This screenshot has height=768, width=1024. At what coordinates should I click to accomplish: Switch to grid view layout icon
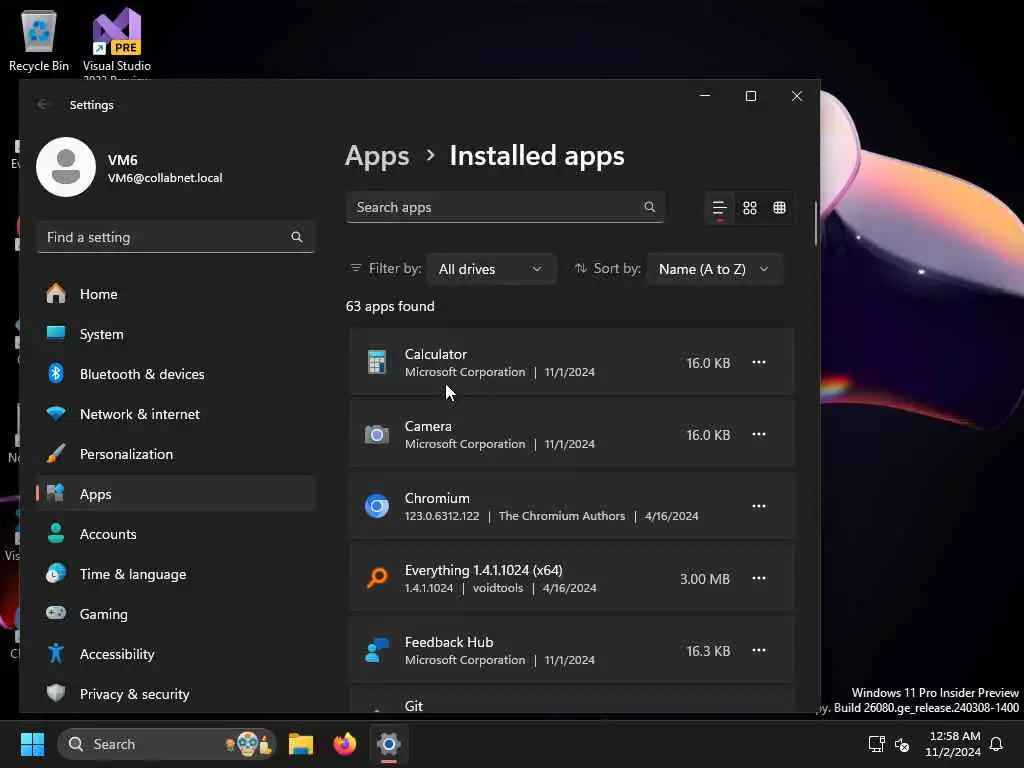click(750, 208)
